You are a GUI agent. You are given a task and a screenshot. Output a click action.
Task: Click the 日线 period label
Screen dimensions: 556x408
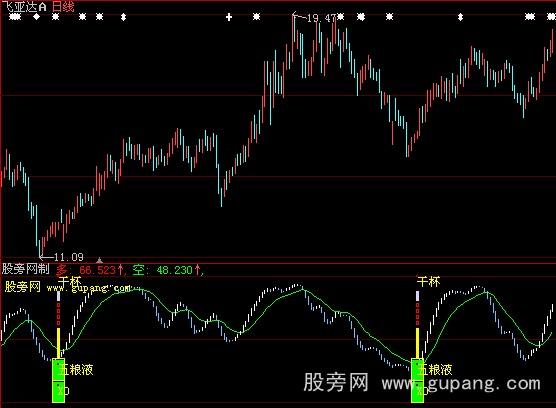click(x=63, y=6)
